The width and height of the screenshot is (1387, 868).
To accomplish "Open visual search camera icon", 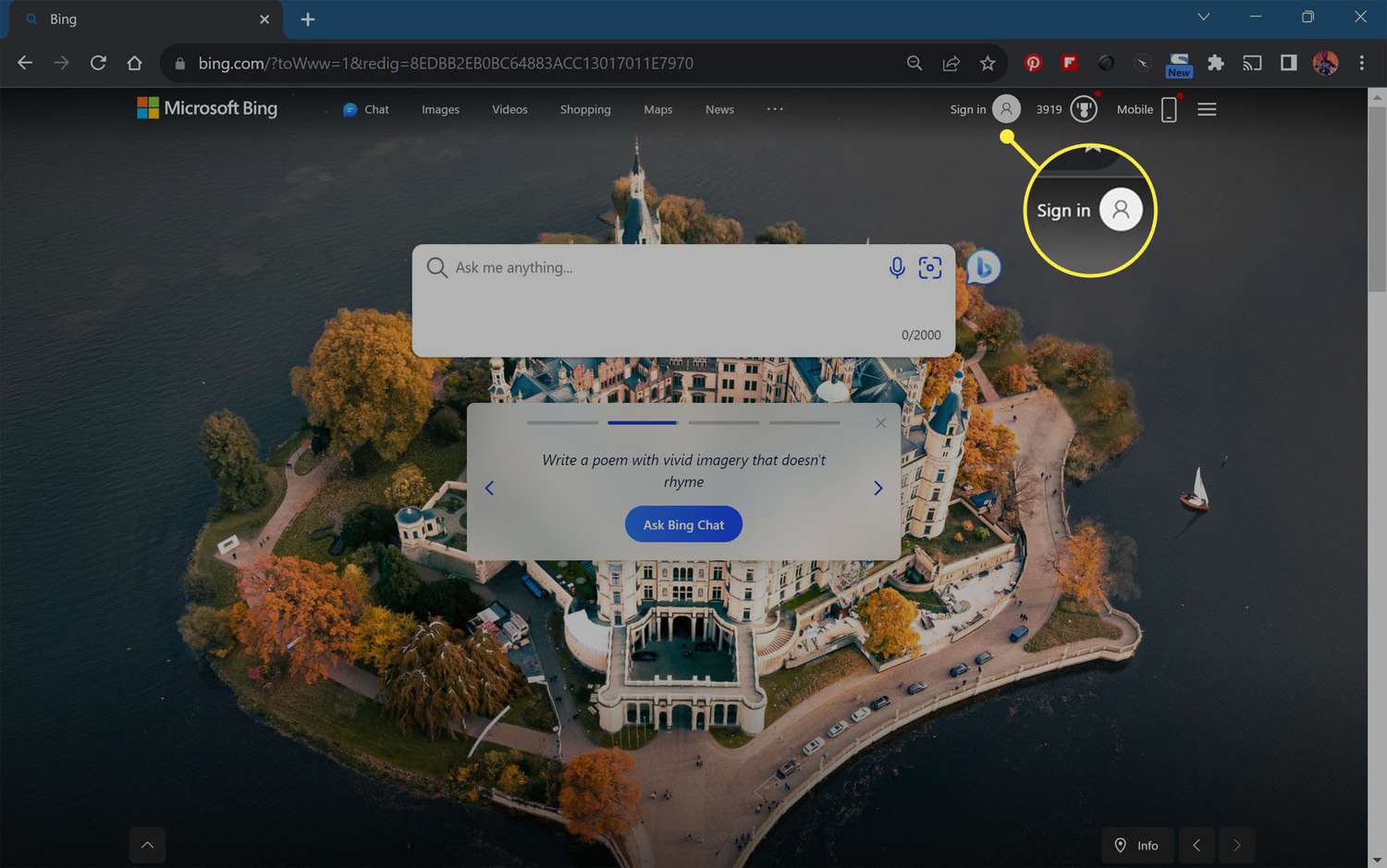I will click(x=929, y=268).
